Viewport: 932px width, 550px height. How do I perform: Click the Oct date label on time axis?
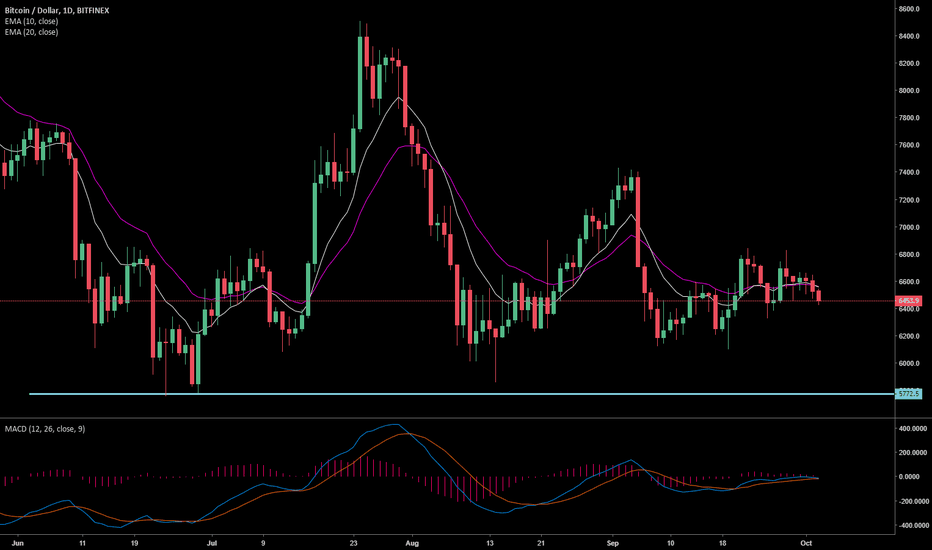807,543
